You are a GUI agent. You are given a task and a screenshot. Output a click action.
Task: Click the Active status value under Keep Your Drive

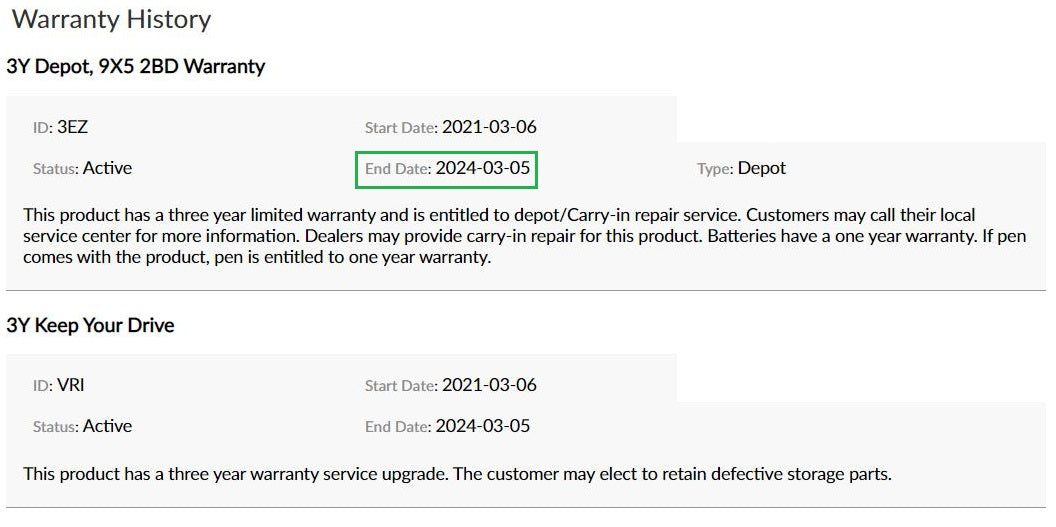click(107, 426)
